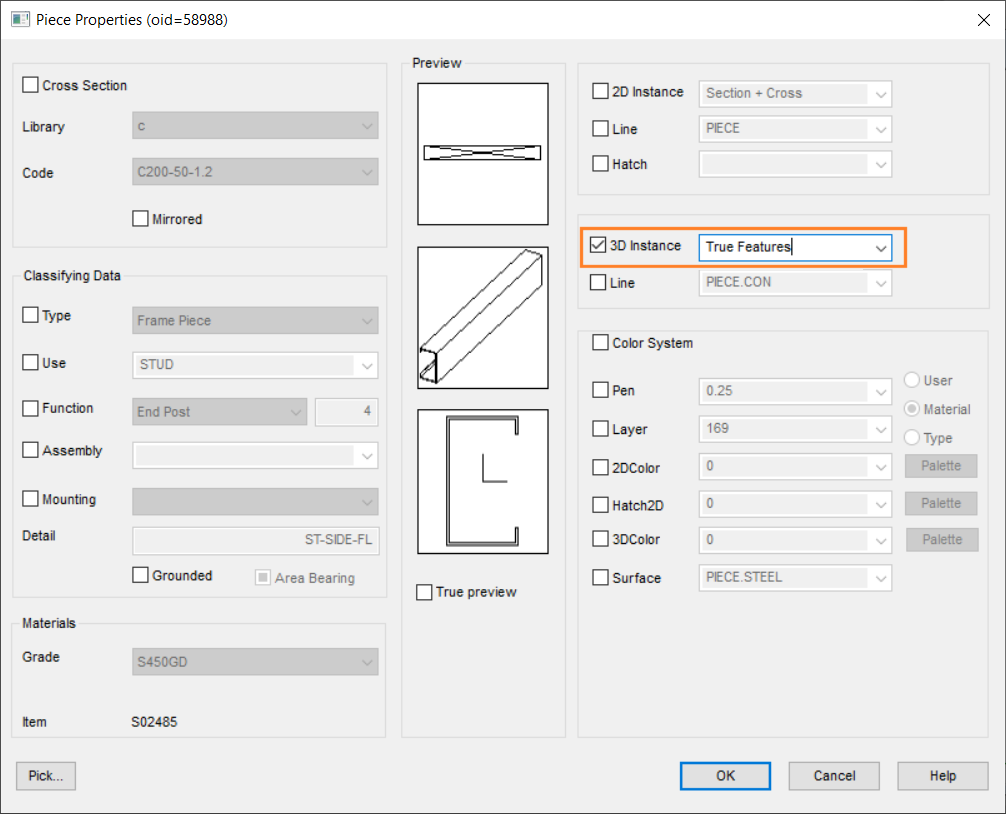Screen dimensions: 1006x814
Task: Expand the Use dropdown showing STUD
Action: pyautogui.click(x=366, y=365)
